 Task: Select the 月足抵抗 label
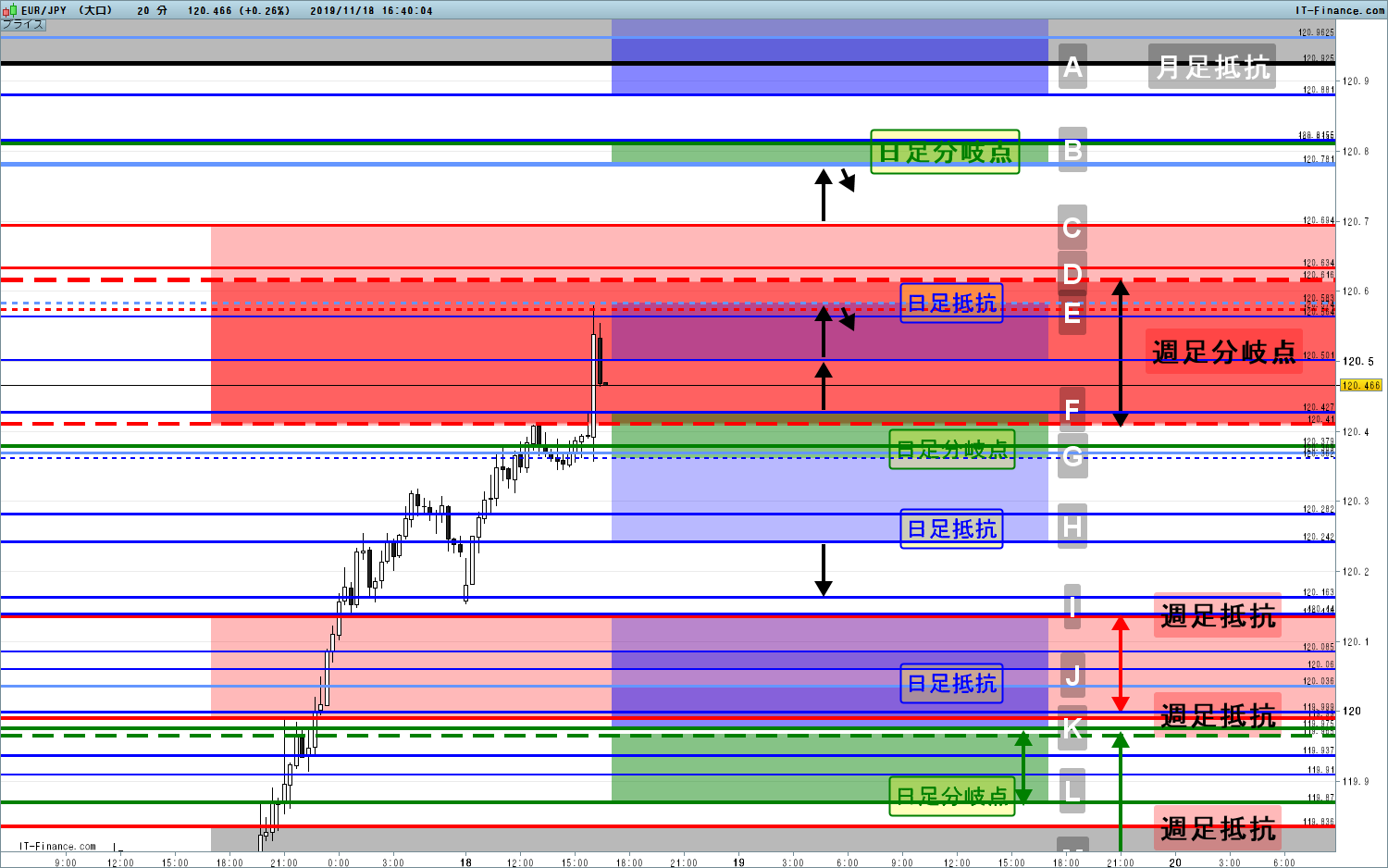[1212, 67]
